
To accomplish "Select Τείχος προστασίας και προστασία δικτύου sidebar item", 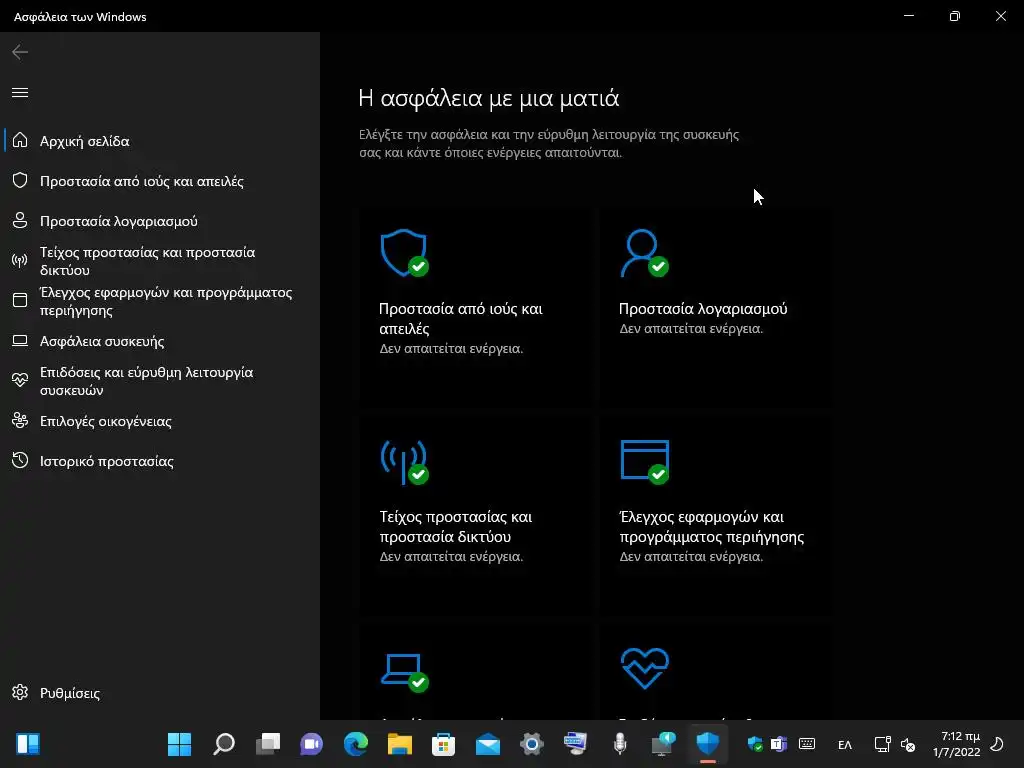I will tap(160, 261).
